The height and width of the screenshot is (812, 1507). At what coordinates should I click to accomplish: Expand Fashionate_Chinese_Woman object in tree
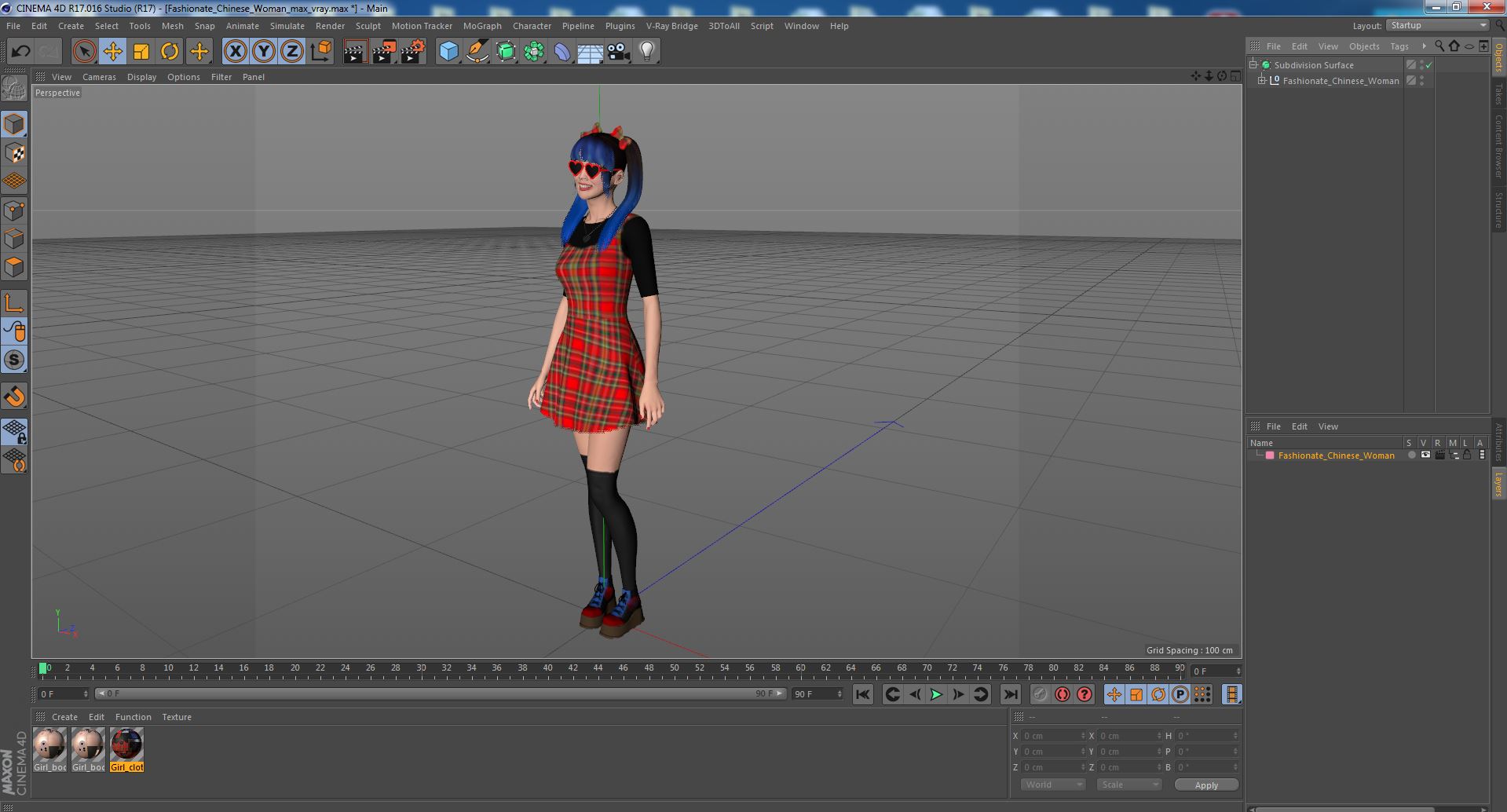(1262, 81)
